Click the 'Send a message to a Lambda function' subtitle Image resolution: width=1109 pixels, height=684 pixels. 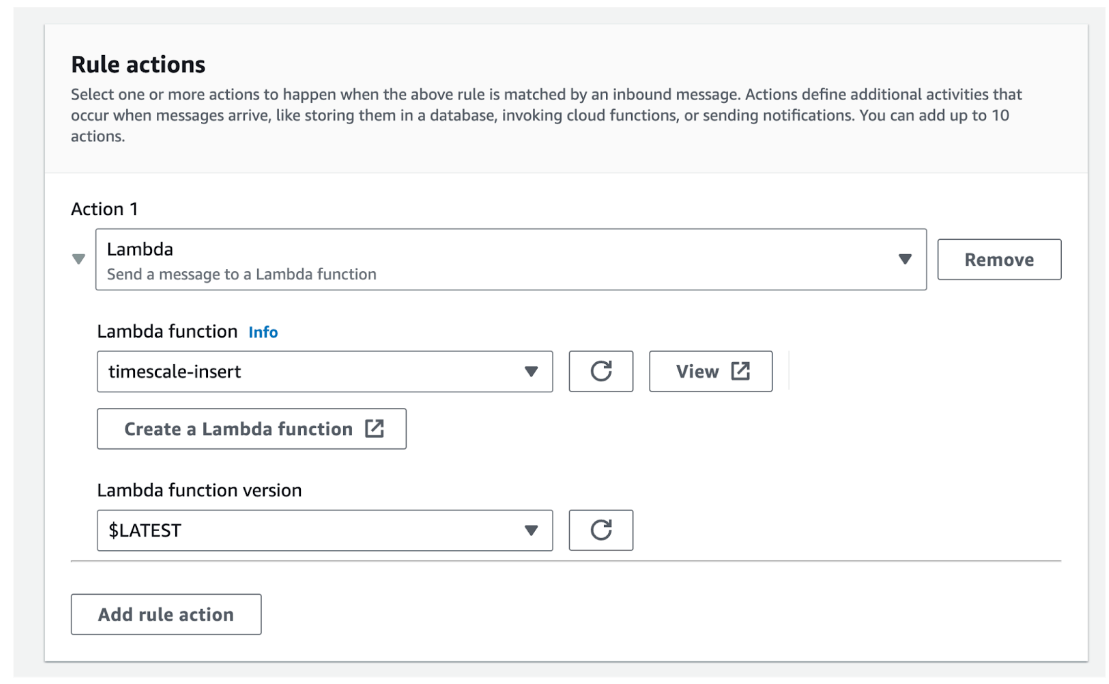point(242,274)
